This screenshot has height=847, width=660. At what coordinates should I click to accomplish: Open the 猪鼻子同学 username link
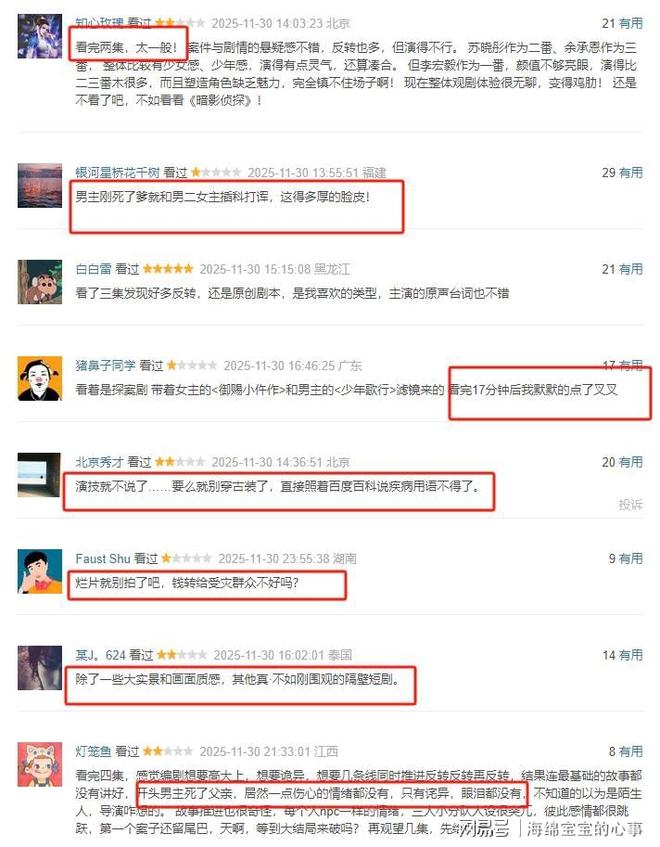(106, 366)
